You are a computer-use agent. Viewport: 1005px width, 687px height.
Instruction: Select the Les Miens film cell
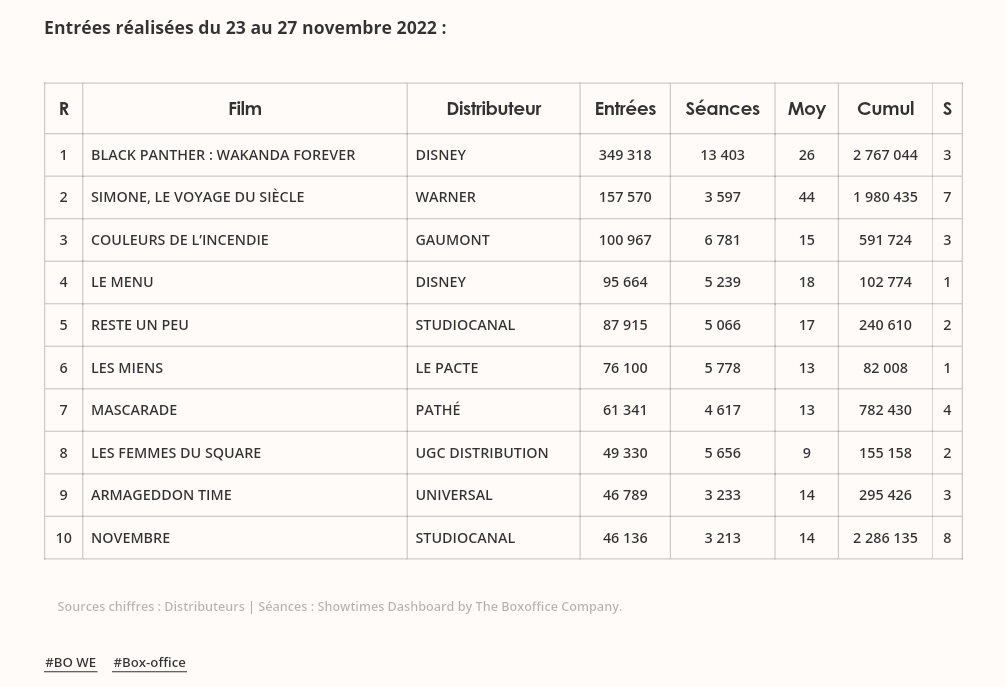pos(127,368)
